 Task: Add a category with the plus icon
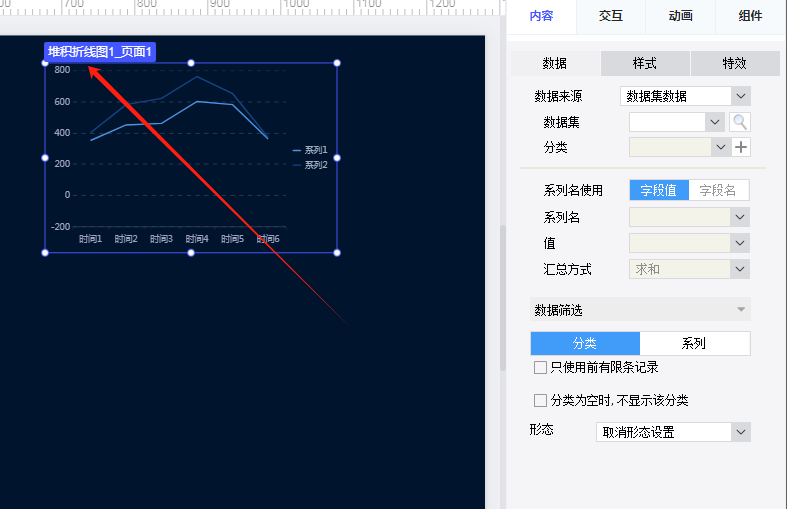[741, 147]
